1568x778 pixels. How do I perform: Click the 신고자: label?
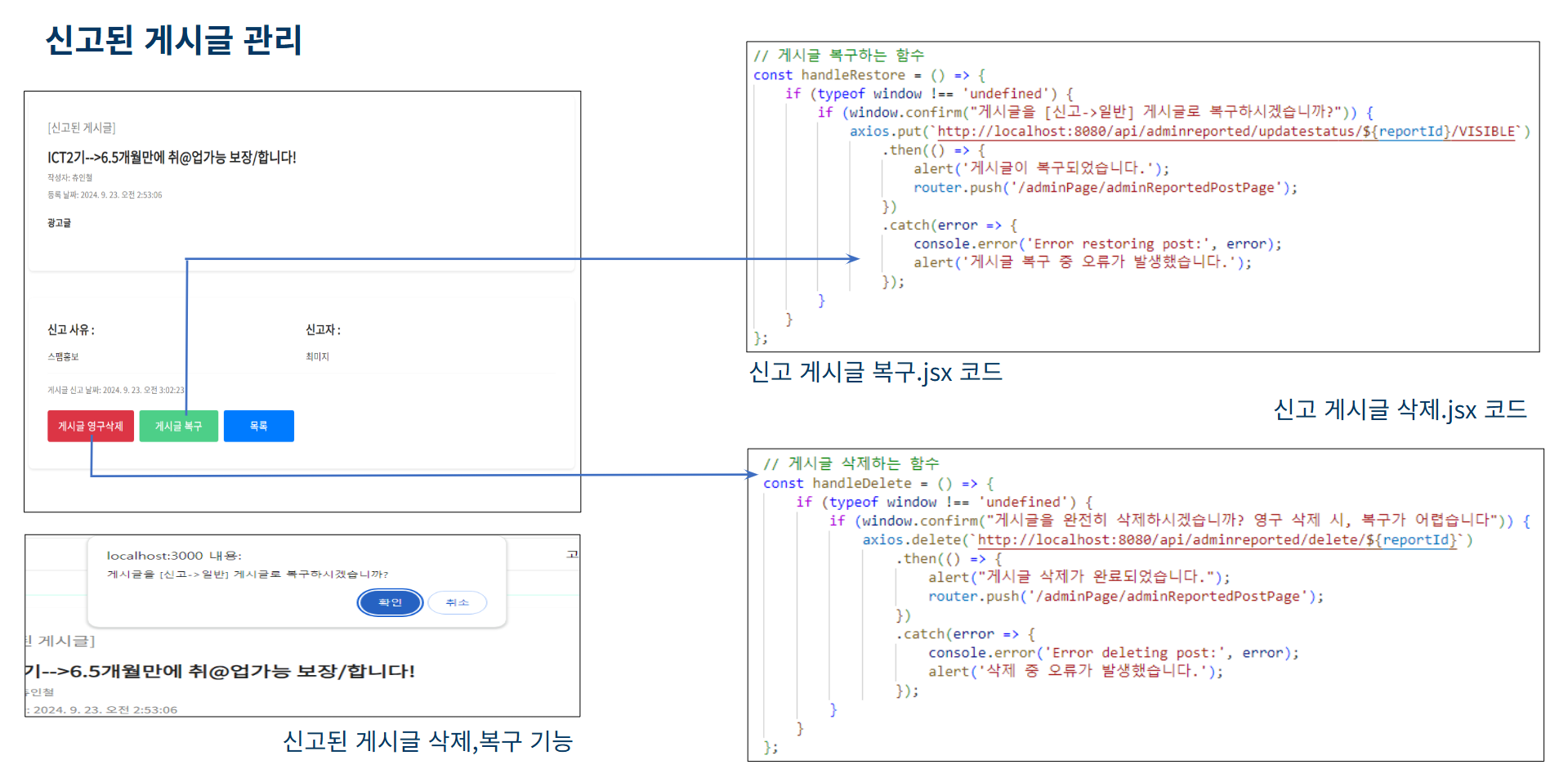click(x=323, y=330)
